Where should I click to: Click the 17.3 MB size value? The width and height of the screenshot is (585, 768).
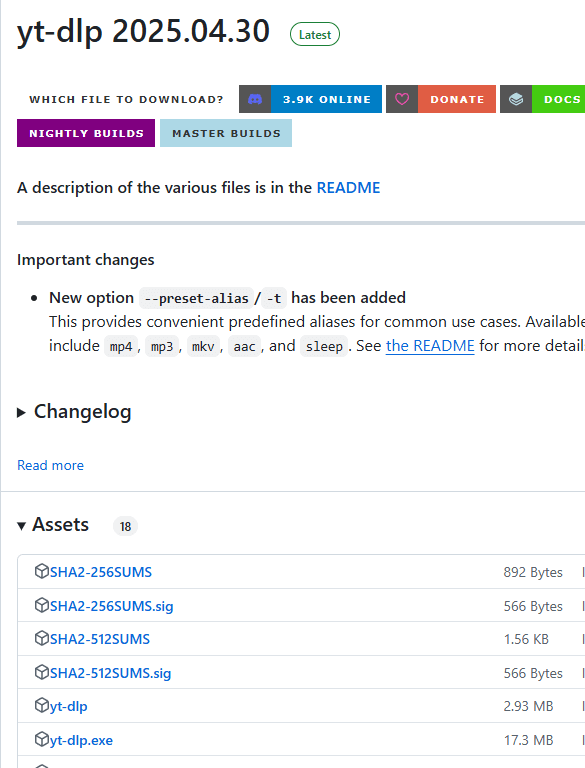[x=528, y=740]
